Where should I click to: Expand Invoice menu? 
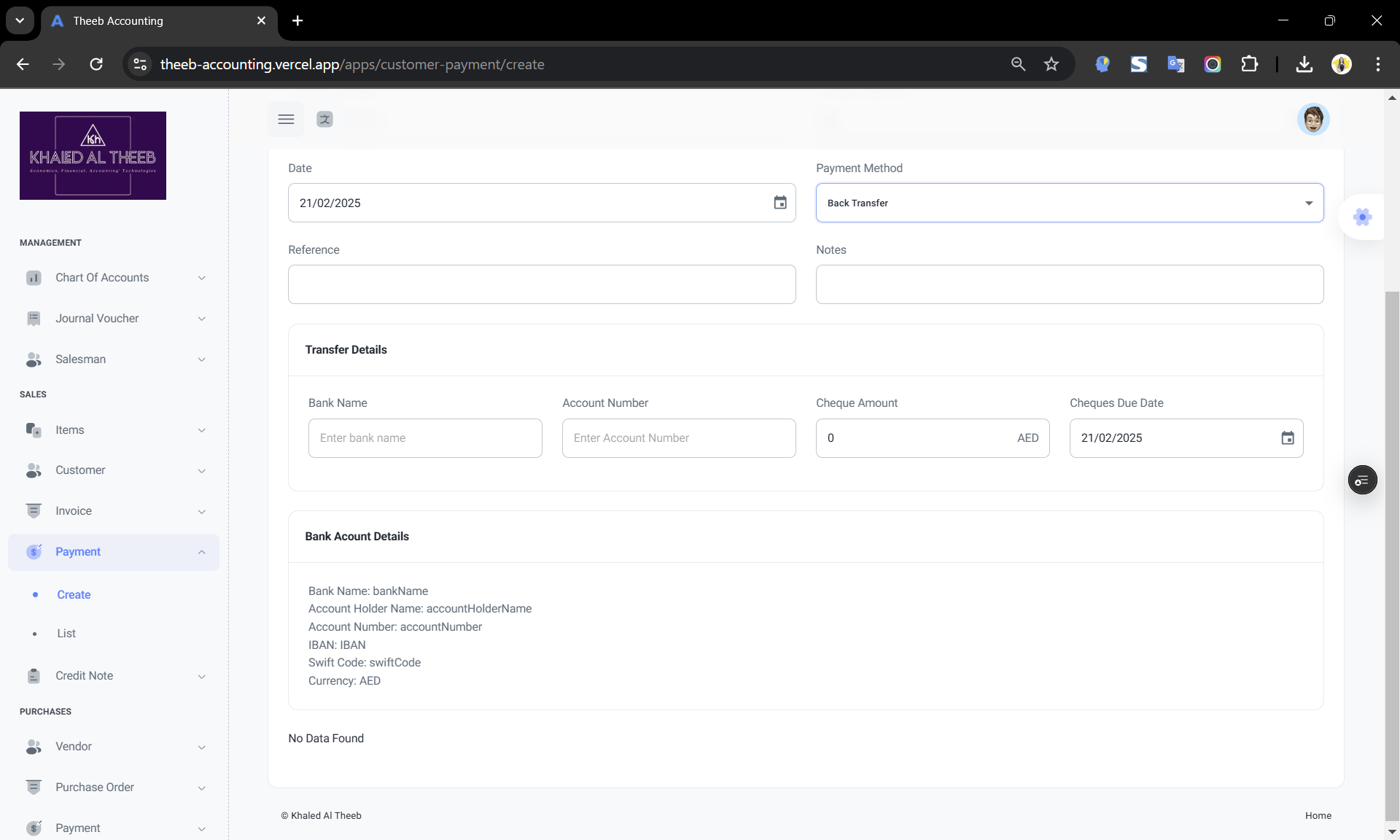[x=202, y=511]
